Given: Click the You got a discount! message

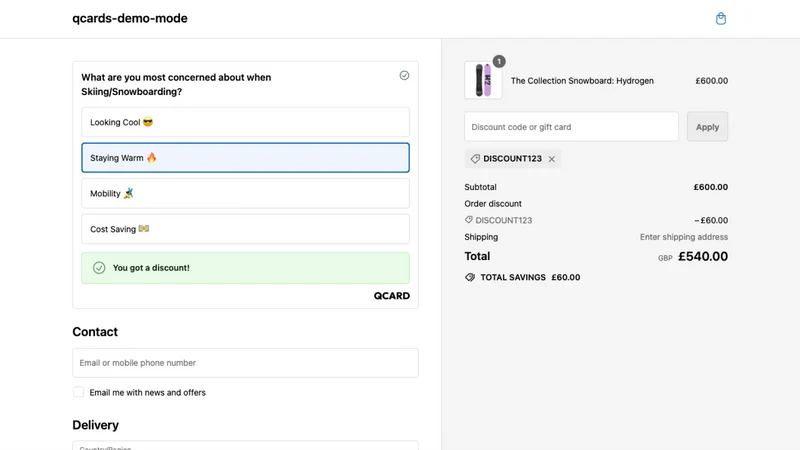Looking at the screenshot, I should point(151,268).
